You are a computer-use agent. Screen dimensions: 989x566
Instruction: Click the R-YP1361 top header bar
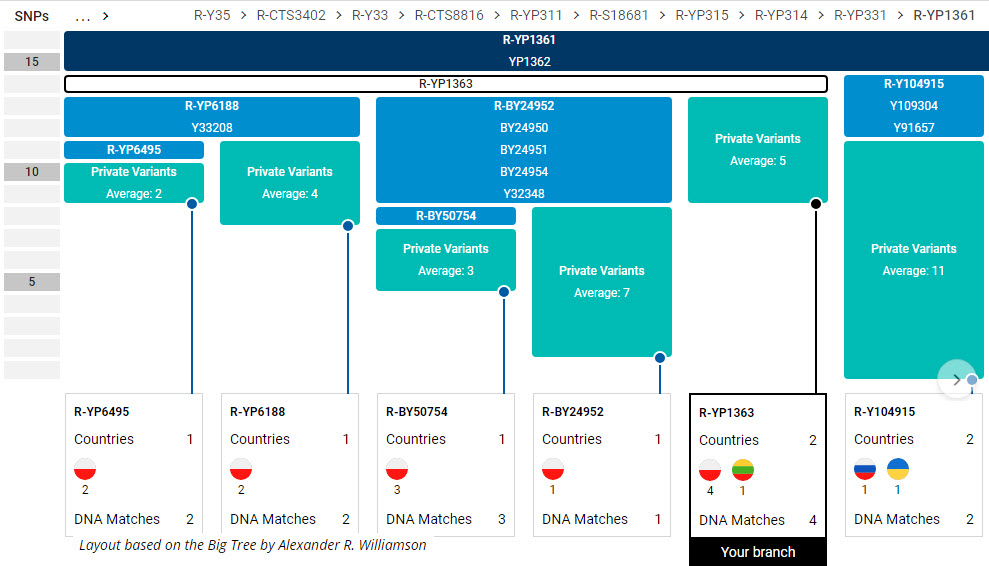(526, 41)
